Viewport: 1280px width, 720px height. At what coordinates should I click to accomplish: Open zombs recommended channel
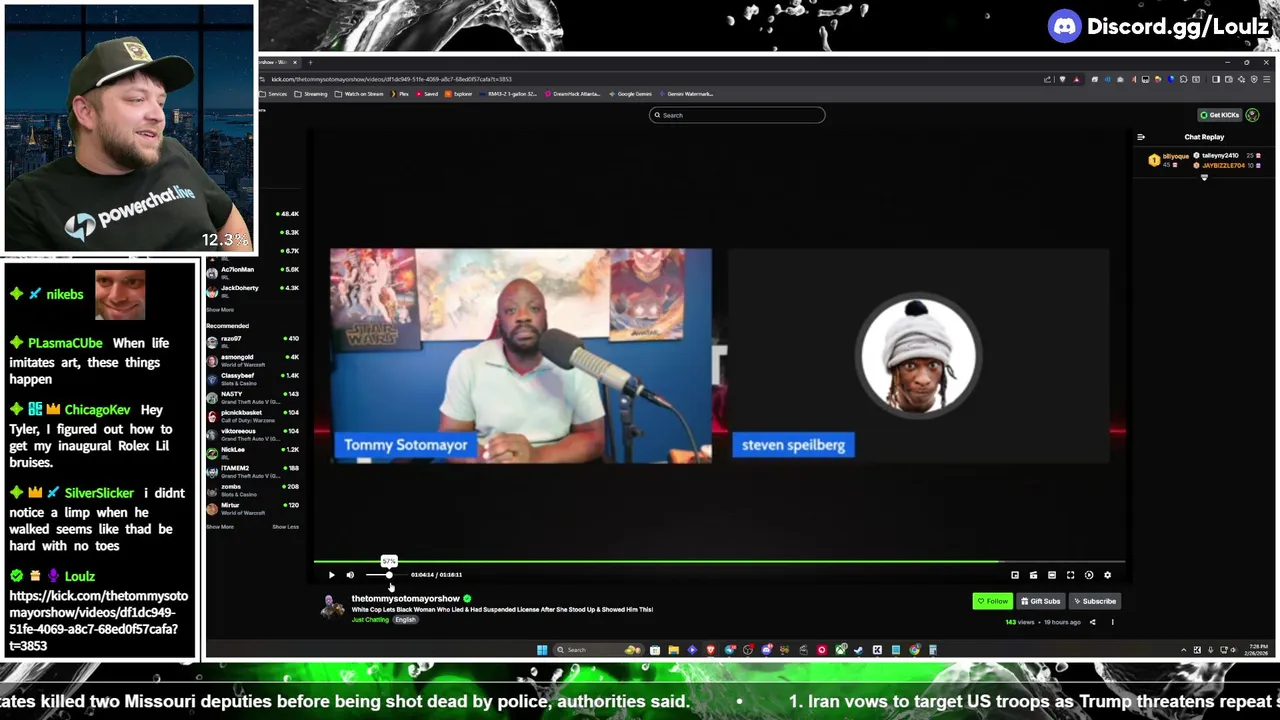tap(253, 488)
